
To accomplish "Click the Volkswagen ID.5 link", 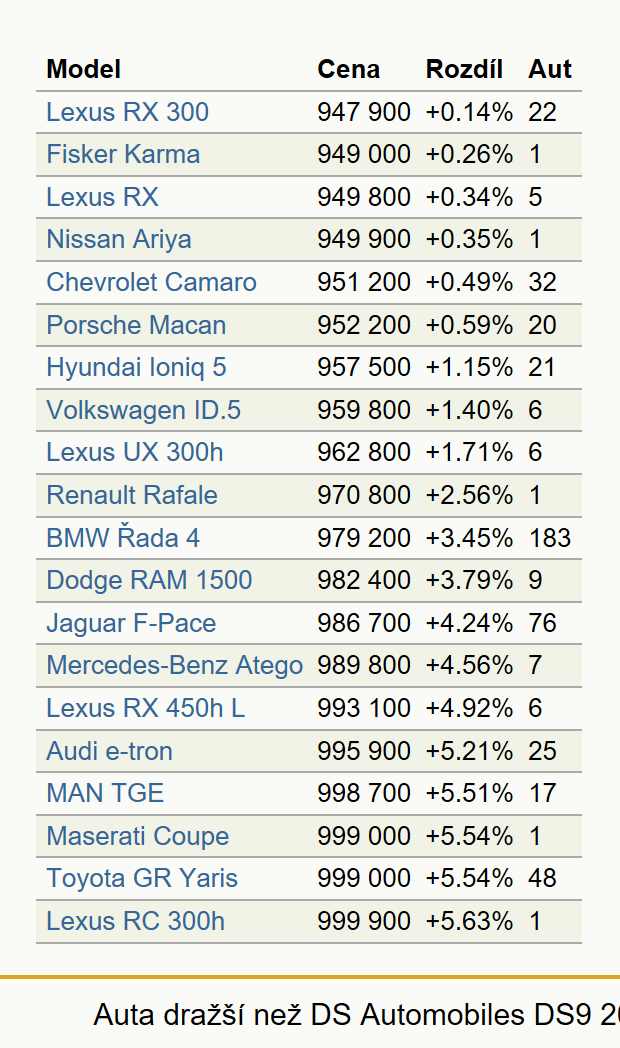I will 144,410.
